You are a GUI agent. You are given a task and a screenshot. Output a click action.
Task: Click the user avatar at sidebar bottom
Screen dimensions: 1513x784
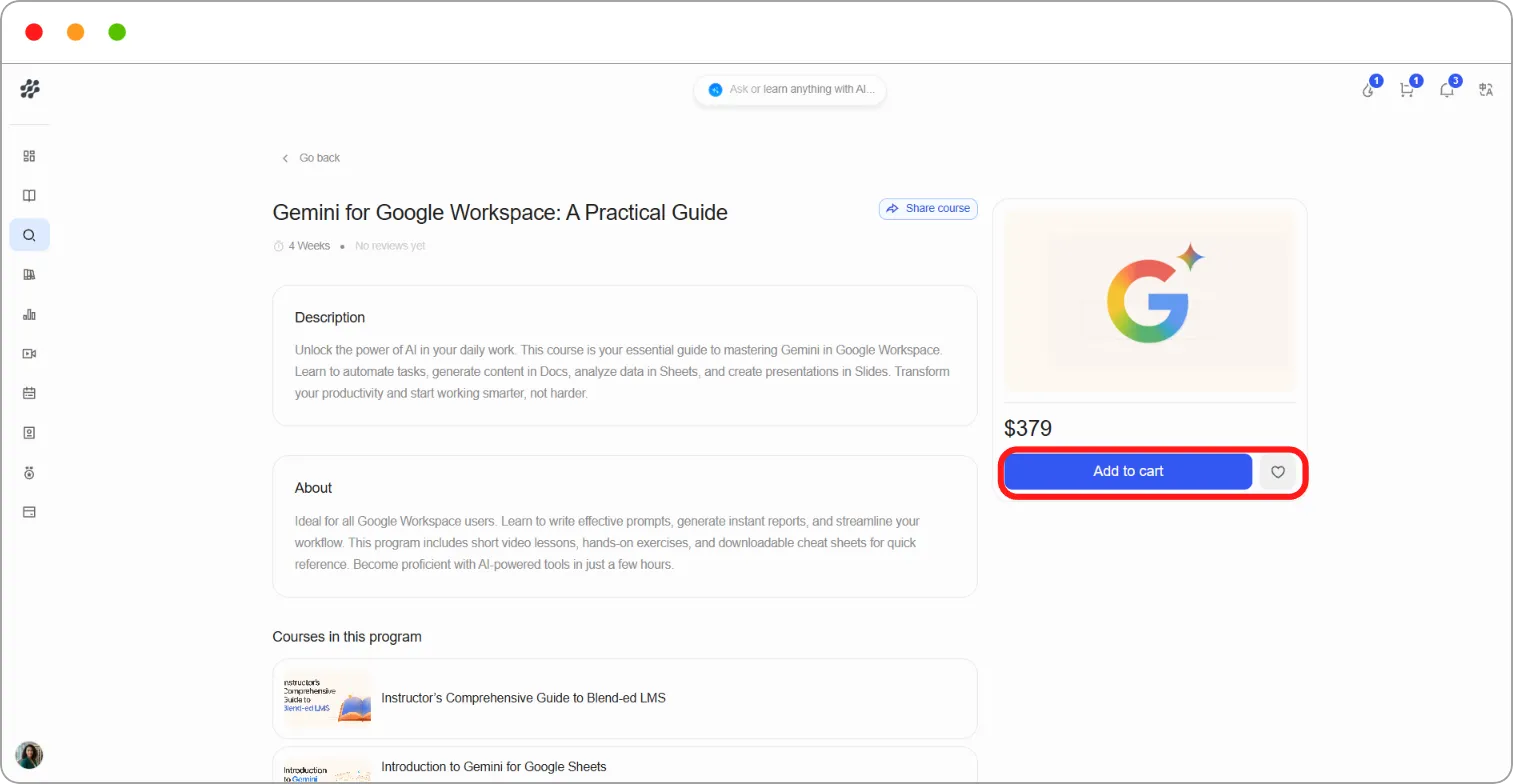click(29, 755)
